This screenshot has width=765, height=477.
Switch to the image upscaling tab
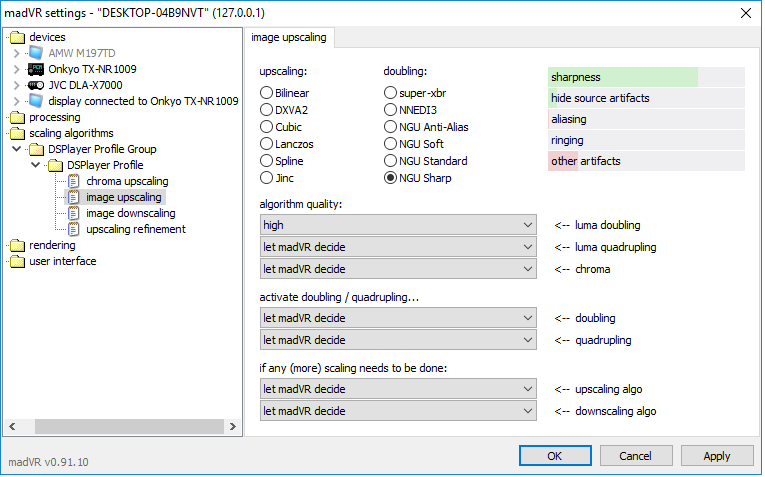[x=289, y=38]
